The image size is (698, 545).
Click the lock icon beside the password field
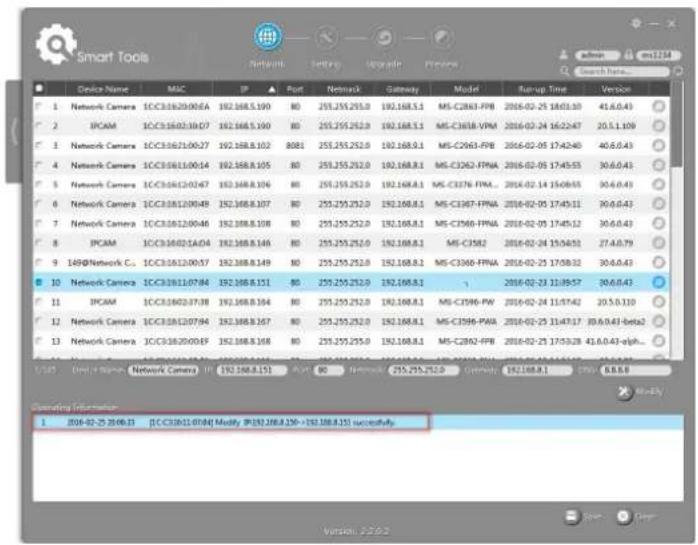(x=629, y=55)
